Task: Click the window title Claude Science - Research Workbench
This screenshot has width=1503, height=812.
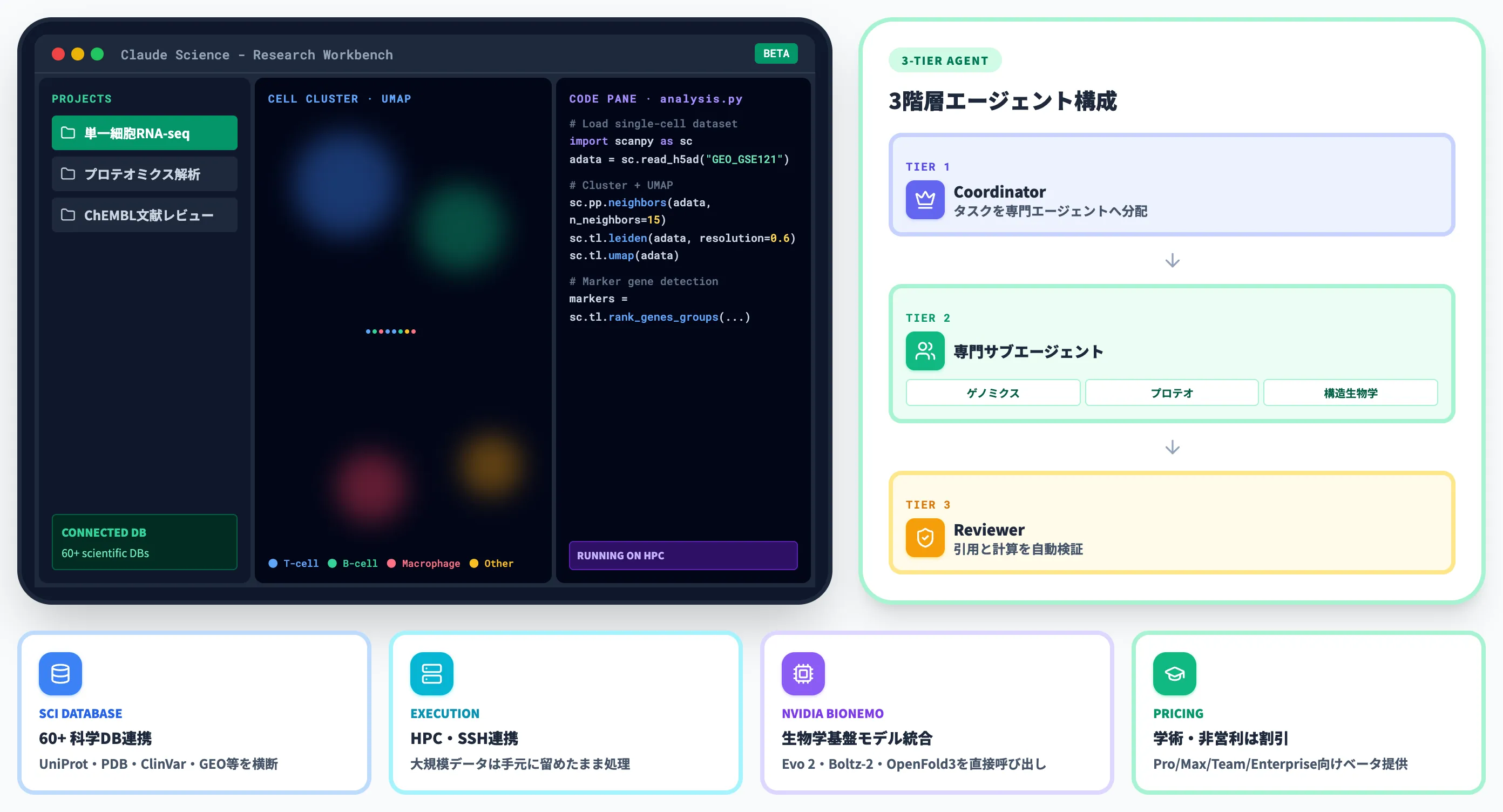Action: 257,54
